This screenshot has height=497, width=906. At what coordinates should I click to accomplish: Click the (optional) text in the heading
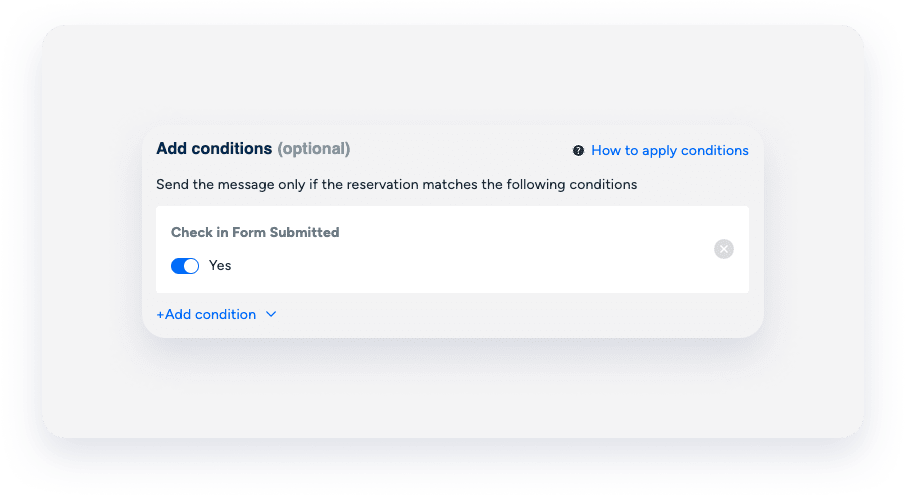pyautogui.click(x=313, y=148)
